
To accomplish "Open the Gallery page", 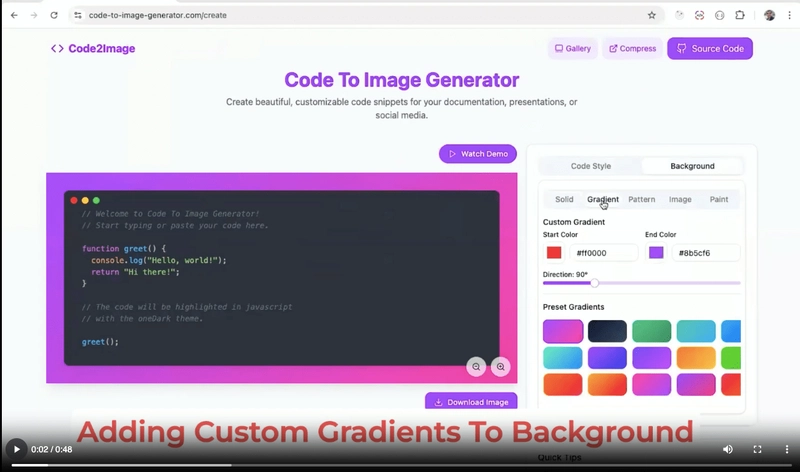I will tap(573, 48).
